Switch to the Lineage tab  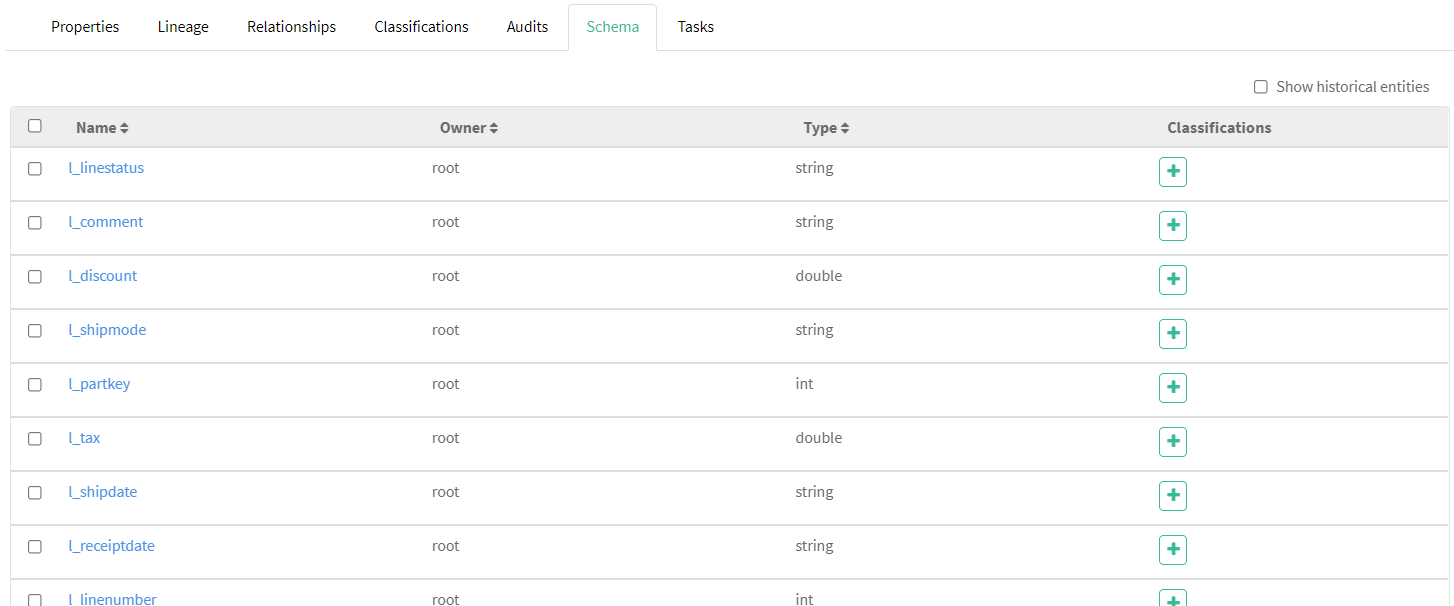182,26
